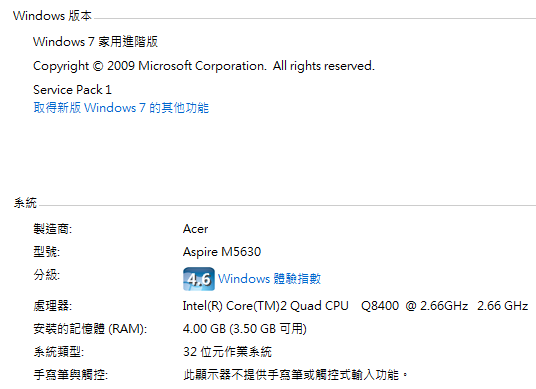Click the 處理器 label
Screen dimensions: 536x389
pyautogui.click(x=53, y=306)
